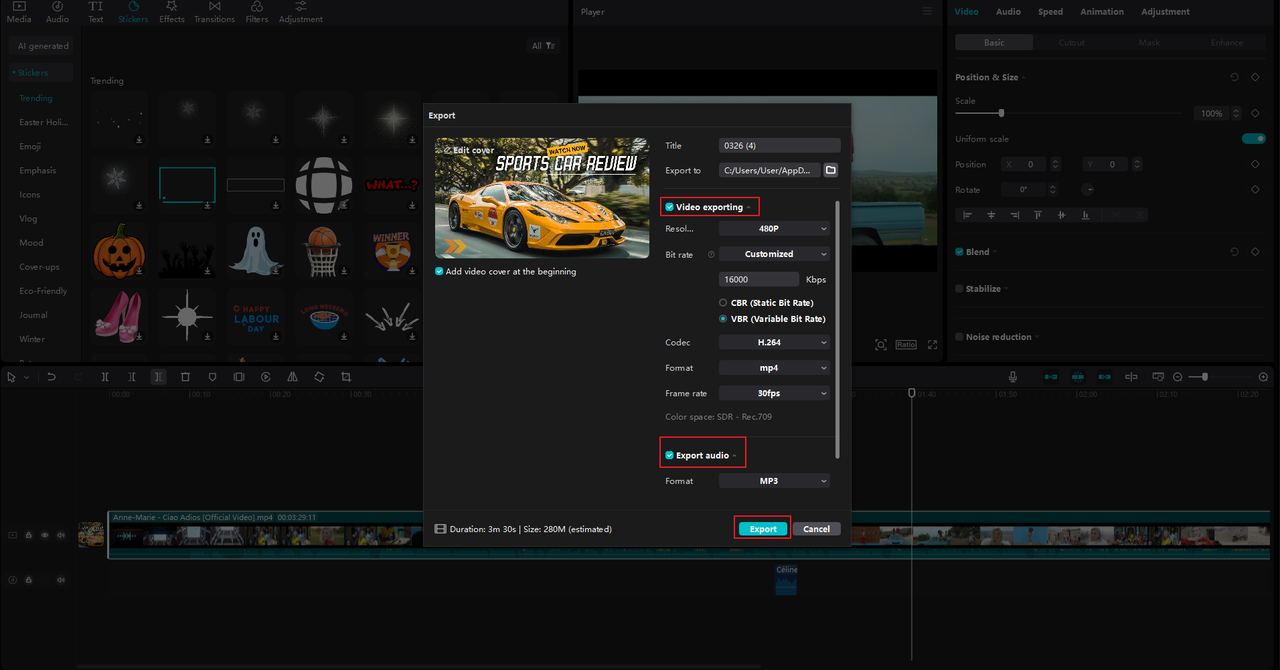Open the Bit rate dropdown showing Customized
The image size is (1280, 670).
774,254
